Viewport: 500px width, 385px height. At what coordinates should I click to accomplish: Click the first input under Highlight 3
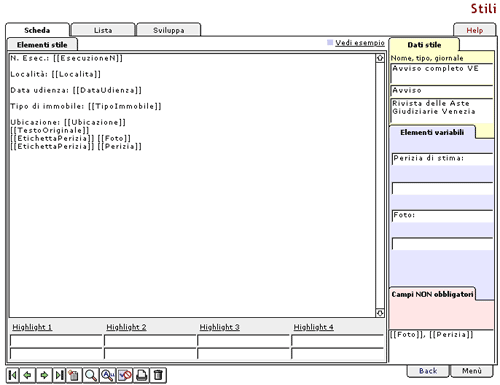click(244, 340)
